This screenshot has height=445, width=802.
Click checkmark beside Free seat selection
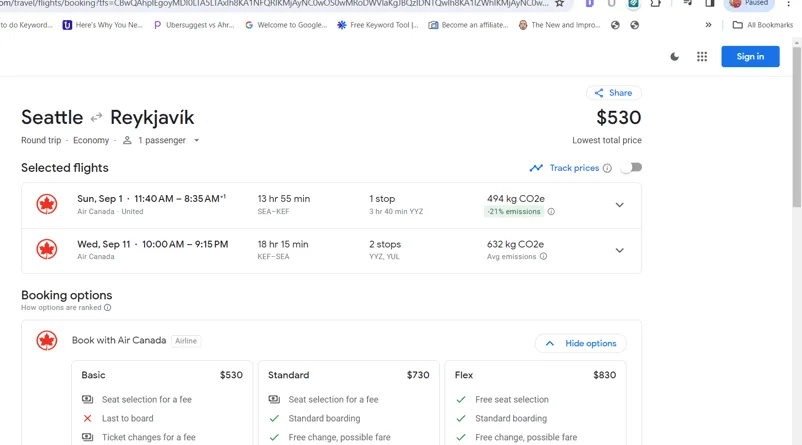[x=461, y=399]
